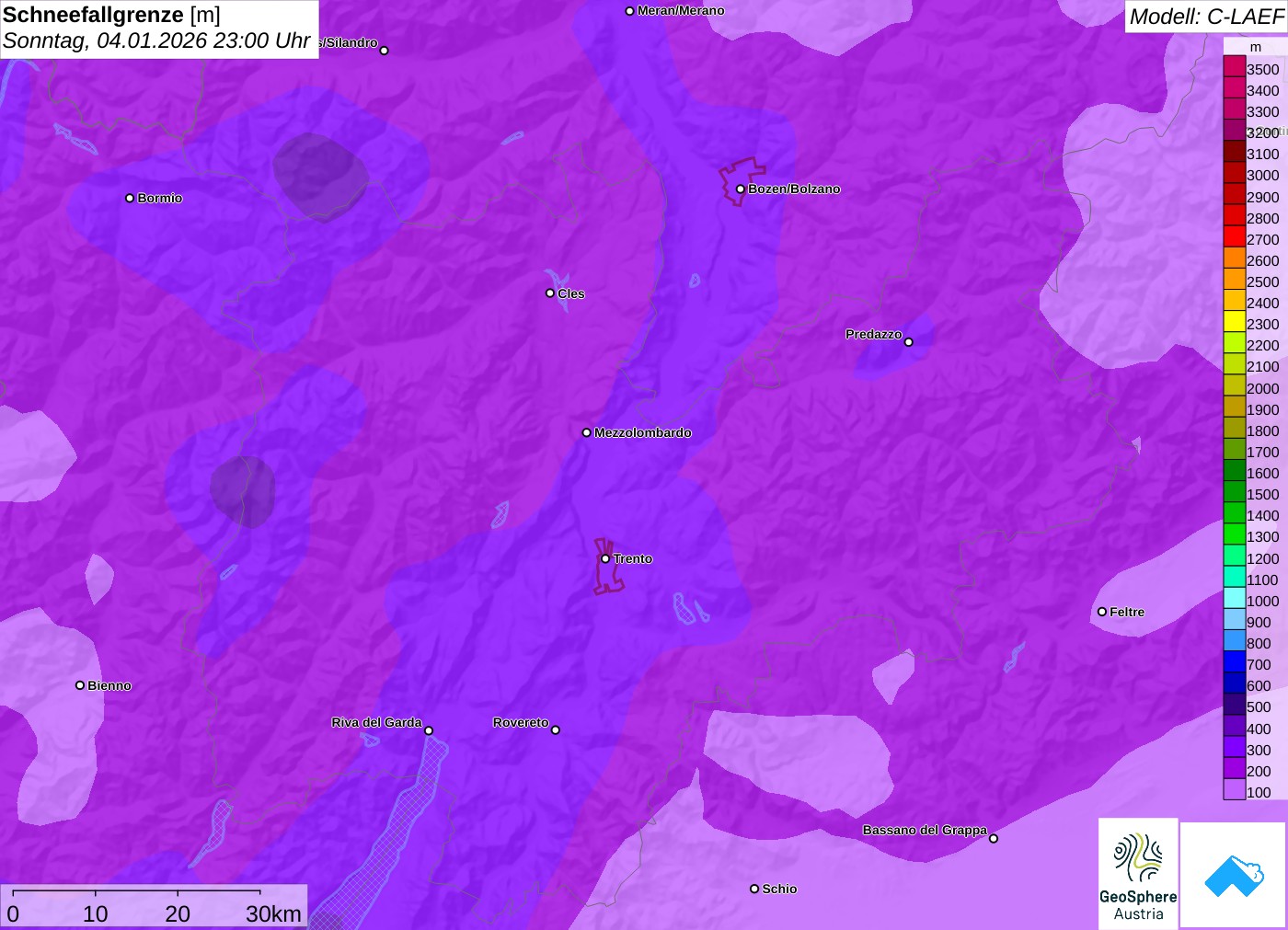The width and height of the screenshot is (1288, 930).
Task: Click the "Trento" city name label
Action: click(633, 559)
